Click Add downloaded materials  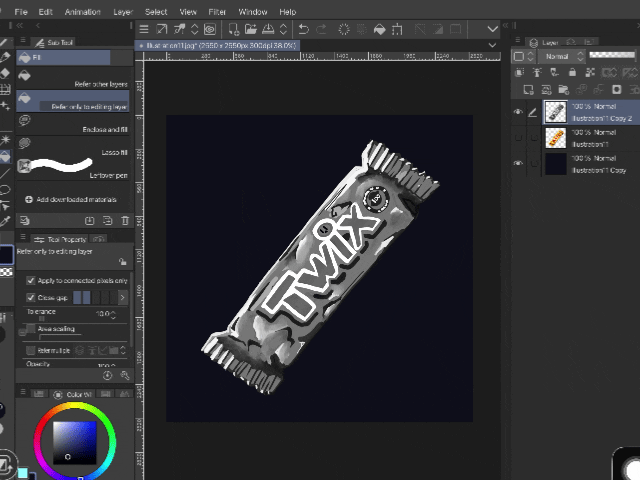point(71,200)
